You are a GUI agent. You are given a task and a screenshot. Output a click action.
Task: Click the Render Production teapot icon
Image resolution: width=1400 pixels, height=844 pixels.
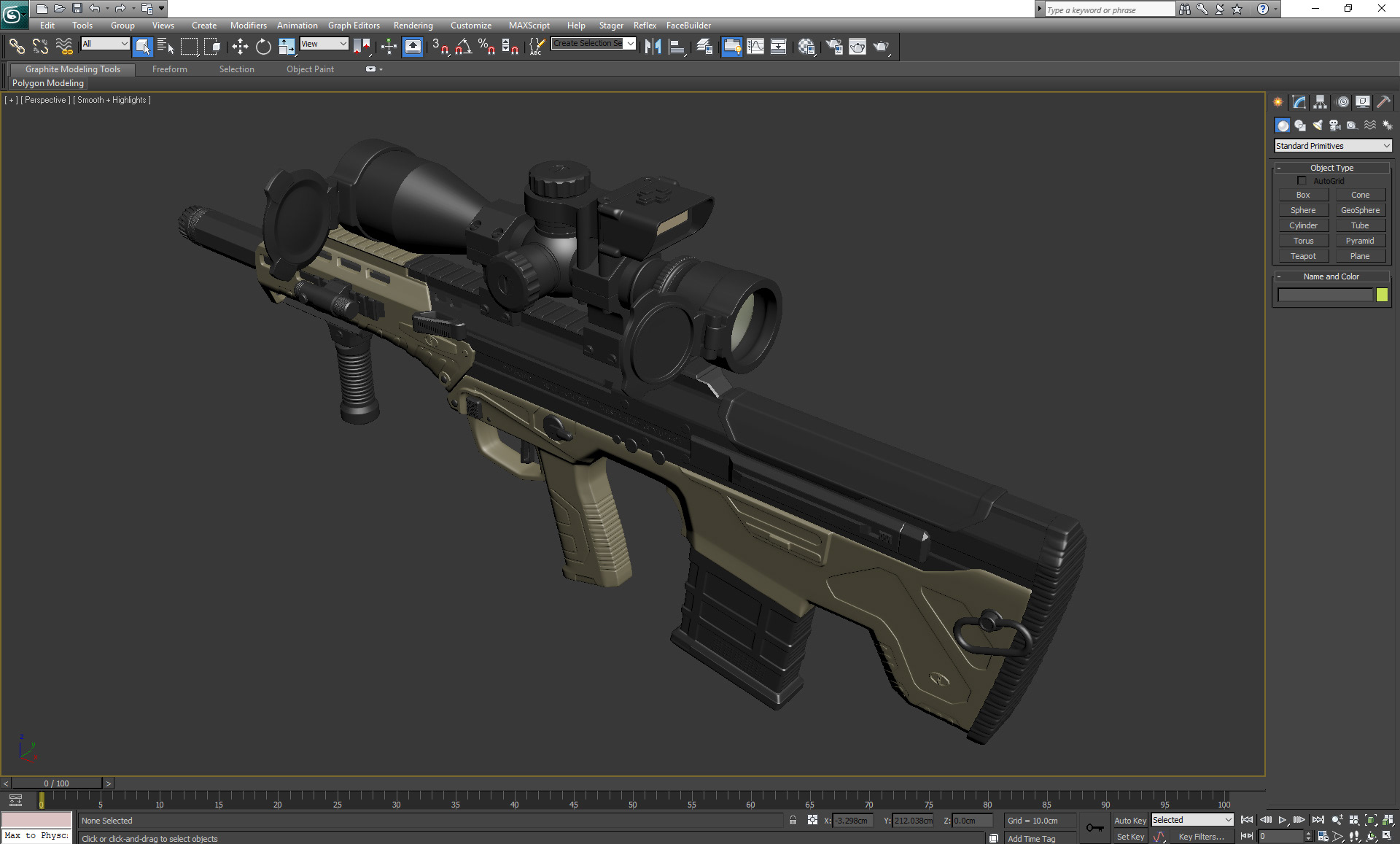pos(882,46)
